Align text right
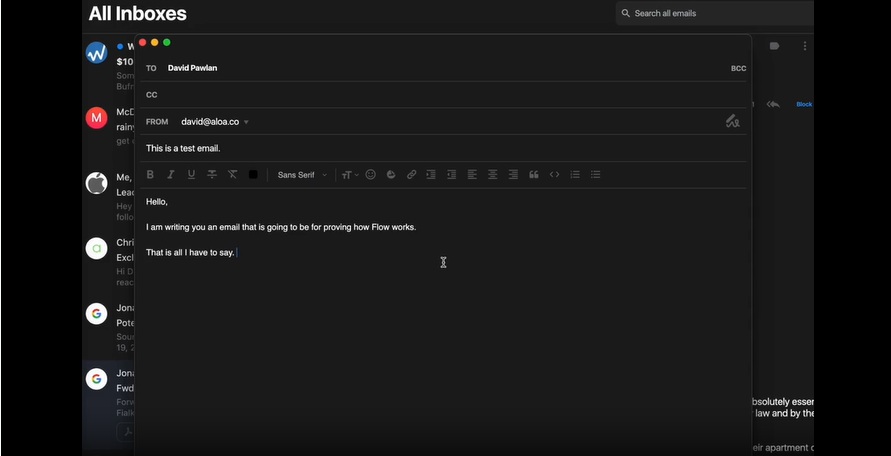This screenshot has height=456, width=891. 513,175
